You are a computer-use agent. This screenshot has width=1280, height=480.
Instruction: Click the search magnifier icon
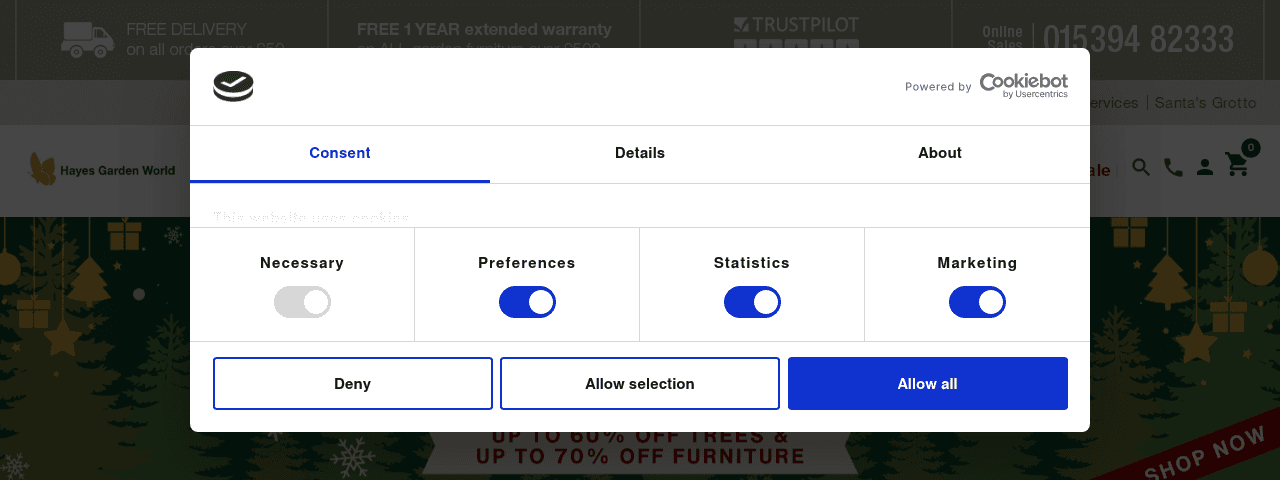coord(1141,167)
